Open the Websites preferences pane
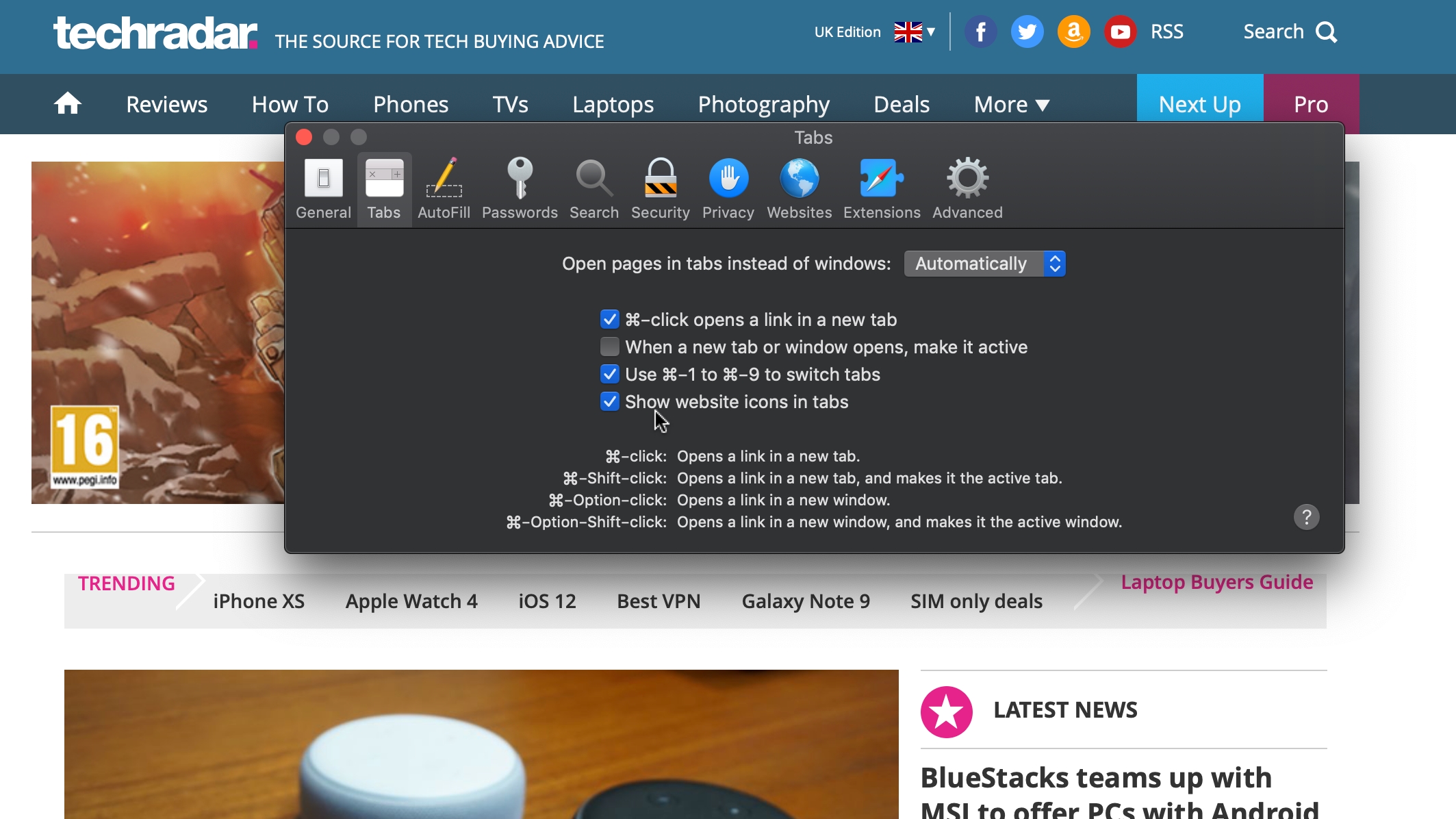The height and width of the screenshot is (819, 1456). tap(800, 189)
